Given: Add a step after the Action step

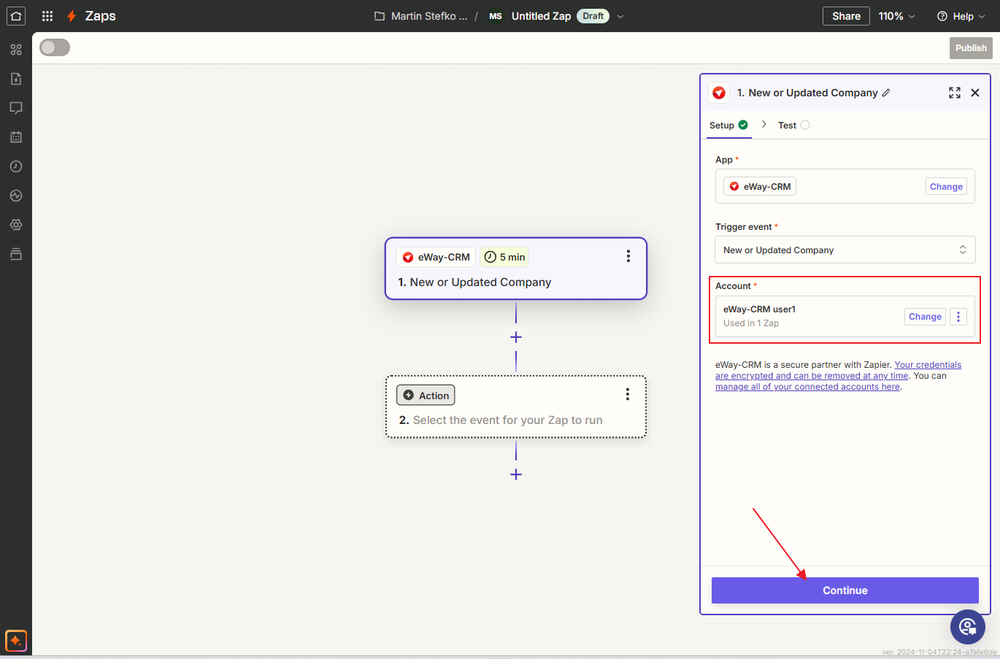Looking at the screenshot, I should pyautogui.click(x=516, y=475).
